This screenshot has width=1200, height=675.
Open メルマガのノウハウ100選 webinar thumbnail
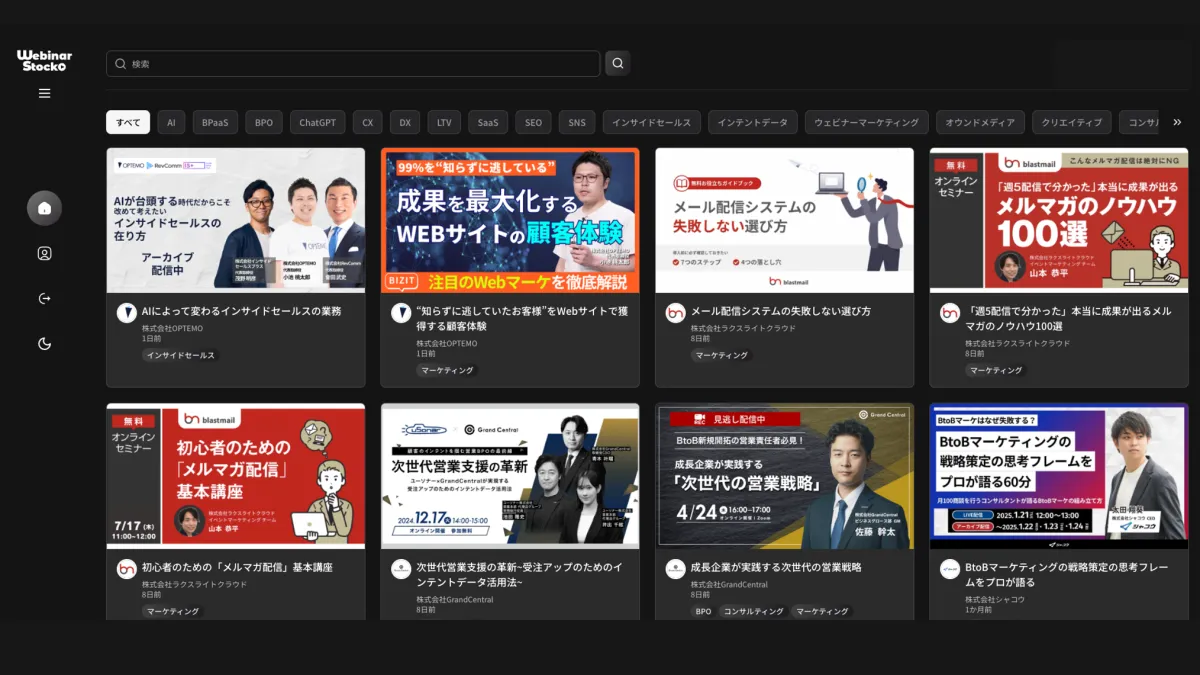[1058, 220]
